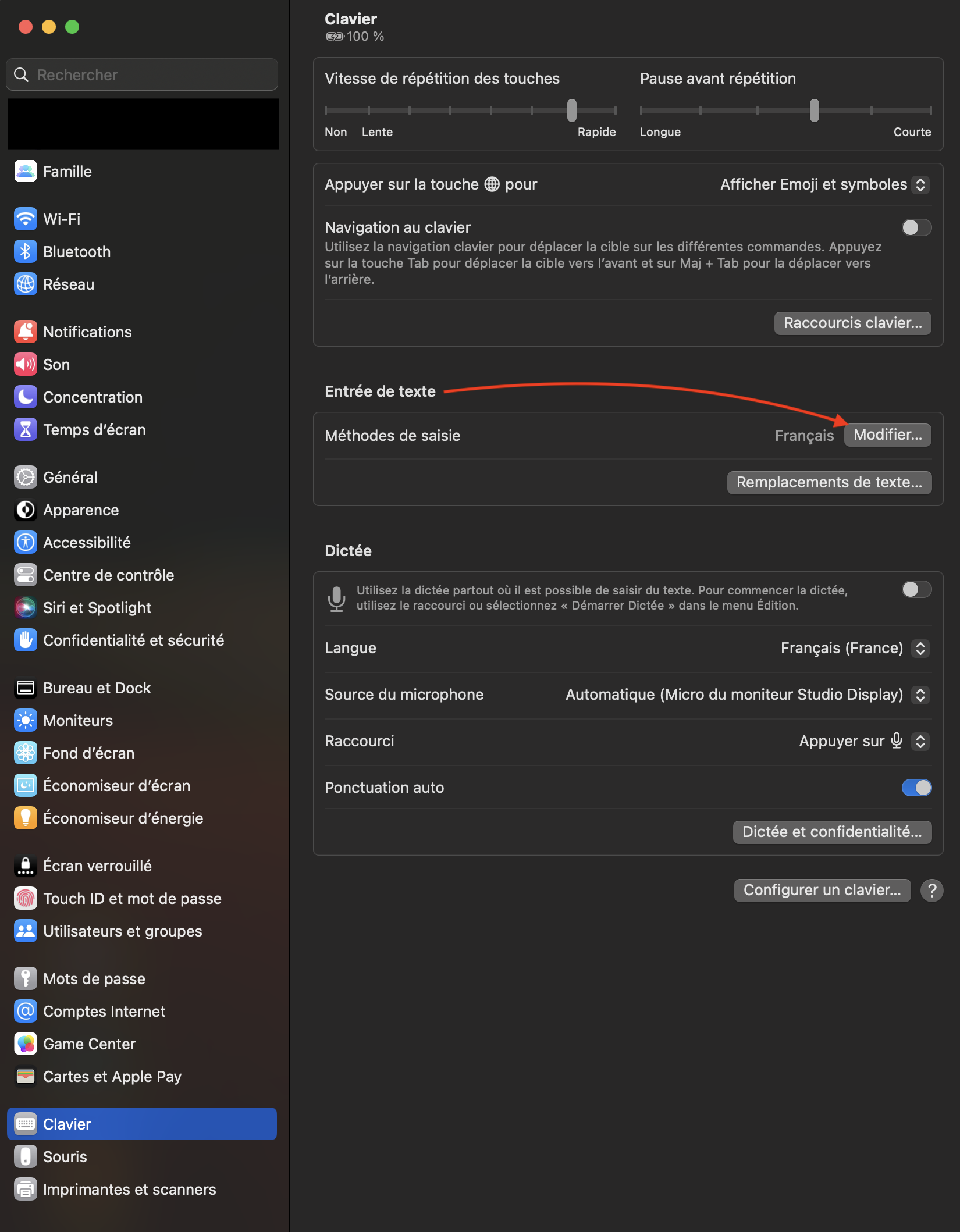The image size is (960, 1232).
Task: Click the Notifications bell icon
Action: [x=25, y=332]
